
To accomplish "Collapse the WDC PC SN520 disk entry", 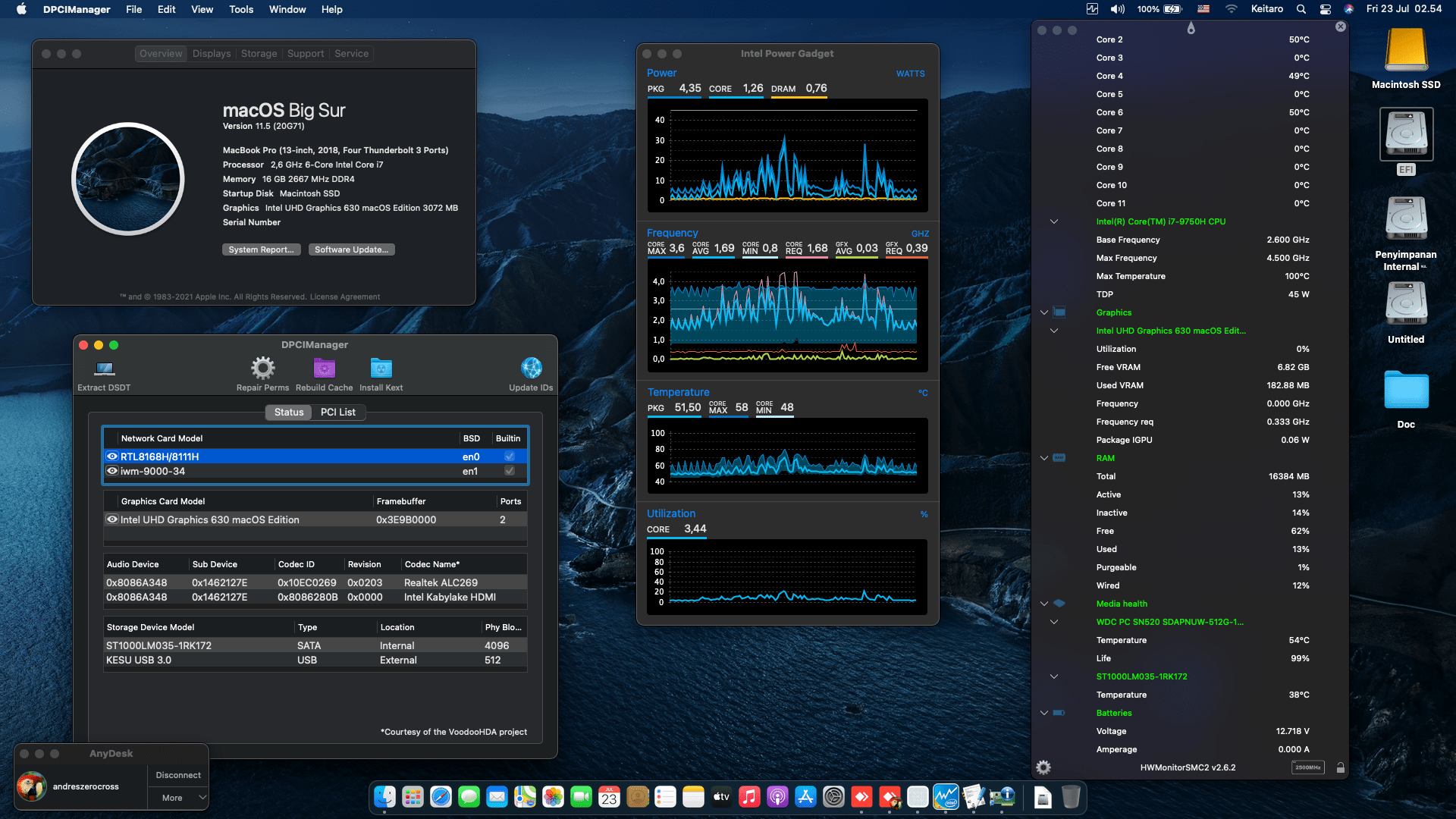I will pos(1054,622).
